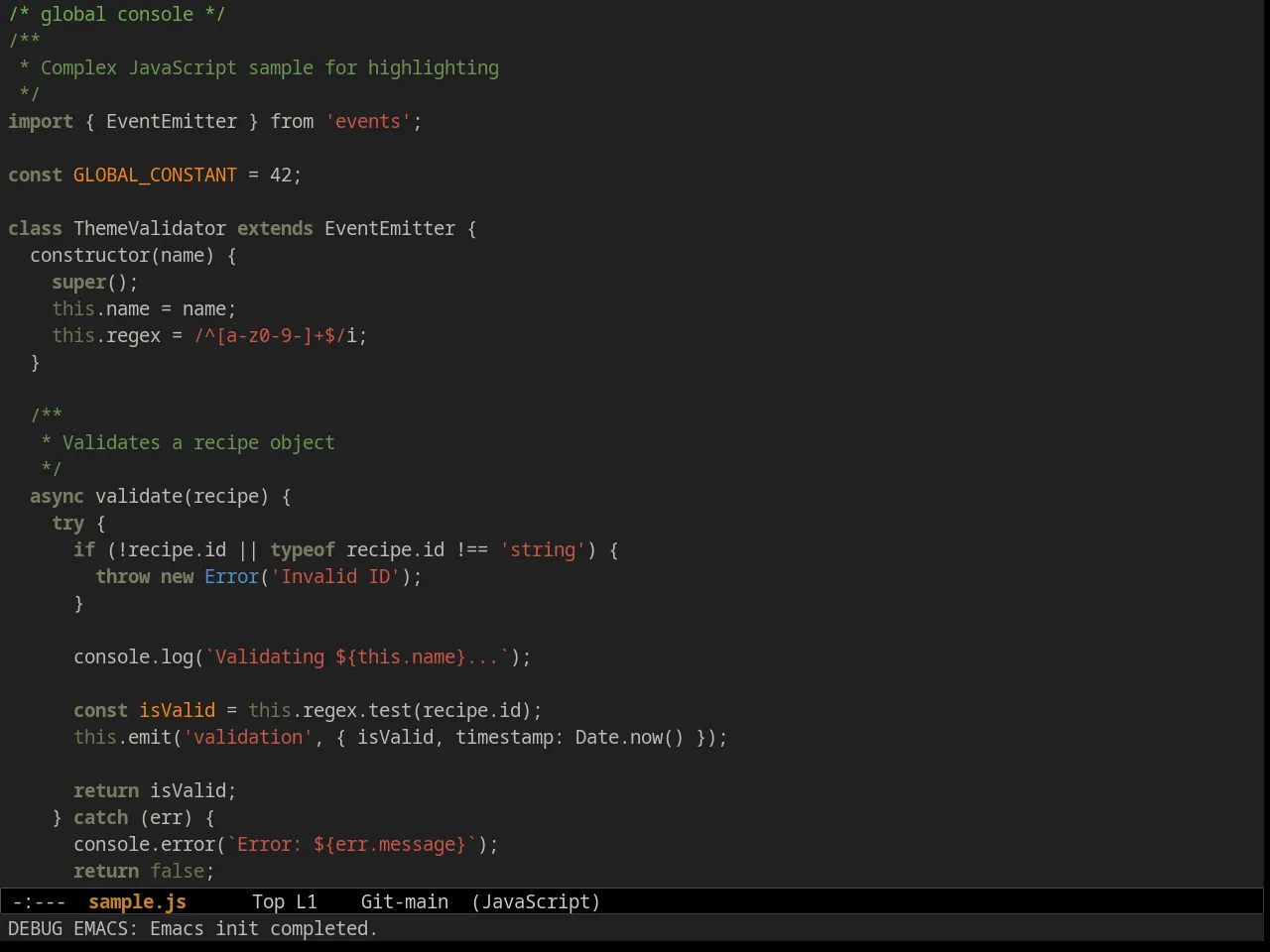The height and width of the screenshot is (952, 1270).
Task: Click the '${err.message}' template expression
Action: pyautogui.click(x=390, y=844)
